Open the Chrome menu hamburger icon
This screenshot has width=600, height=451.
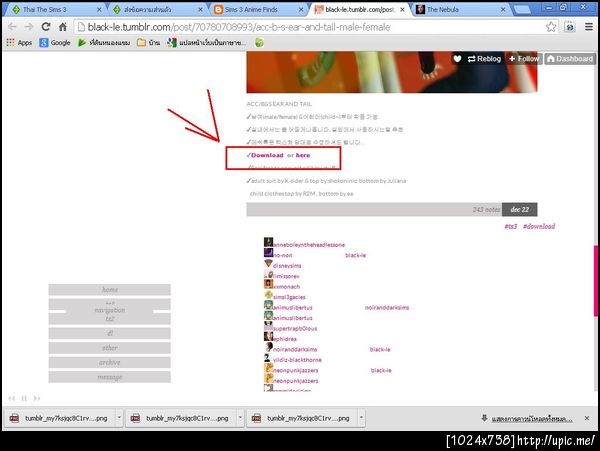[589, 27]
